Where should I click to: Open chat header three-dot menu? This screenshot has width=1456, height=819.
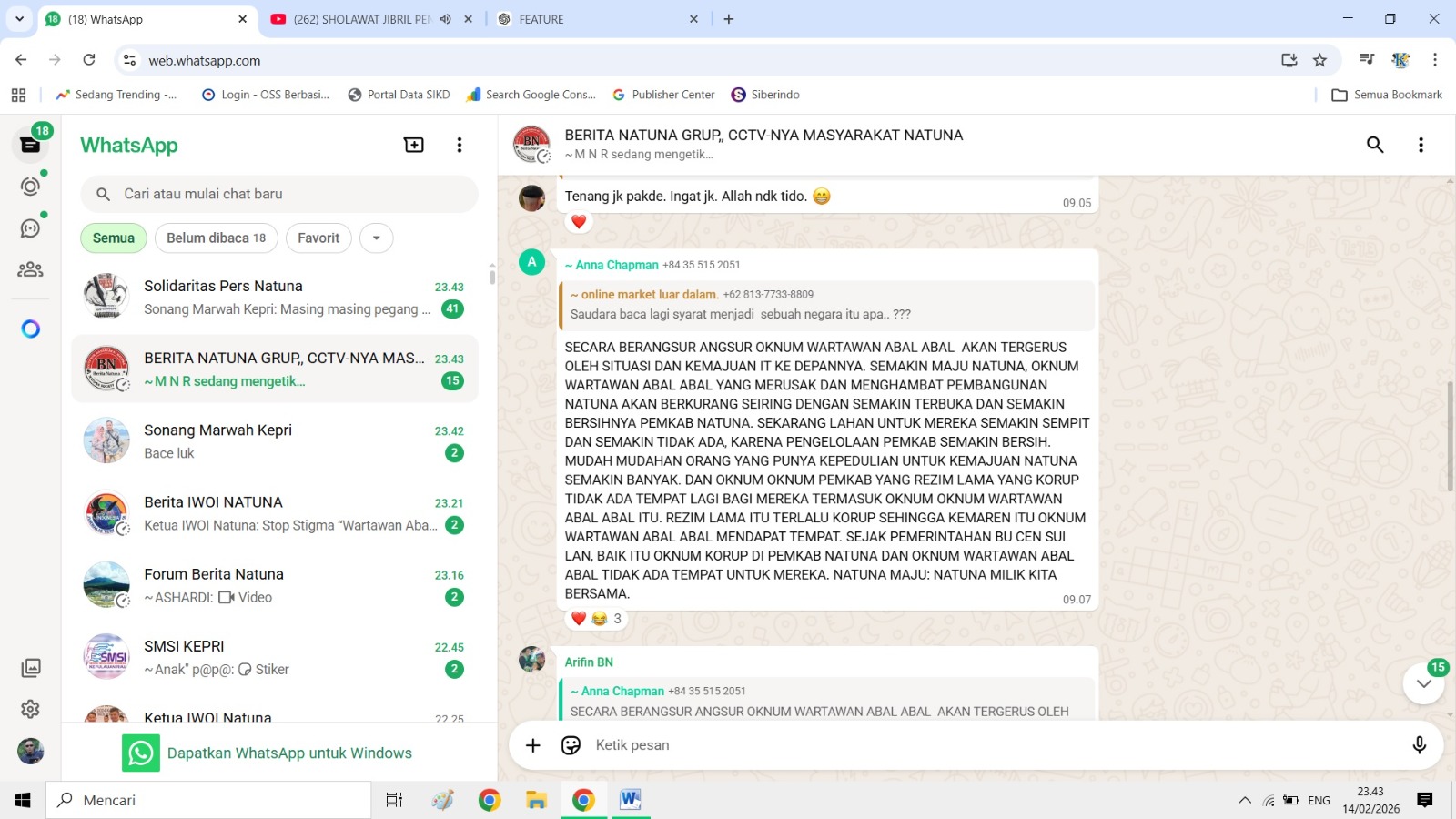tap(1421, 145)
